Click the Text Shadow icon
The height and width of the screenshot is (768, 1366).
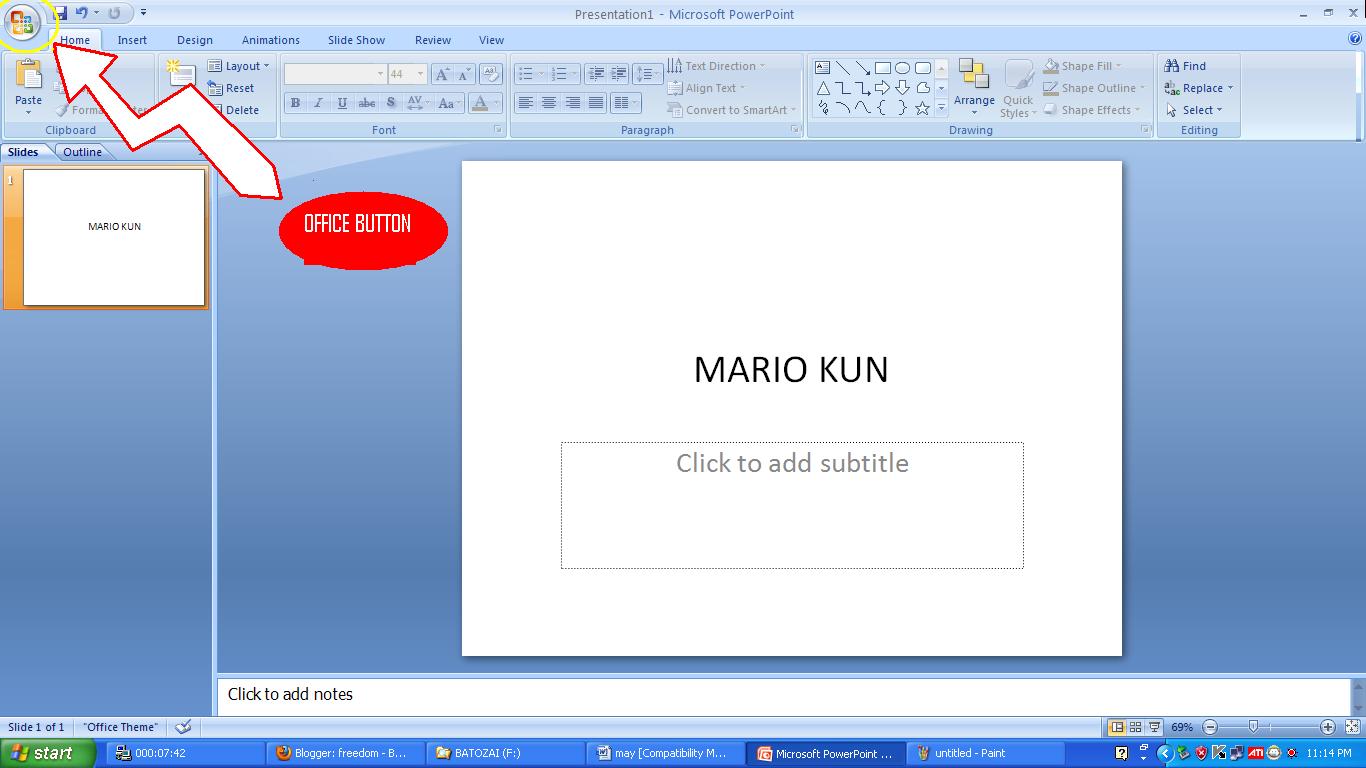(390, 102)
